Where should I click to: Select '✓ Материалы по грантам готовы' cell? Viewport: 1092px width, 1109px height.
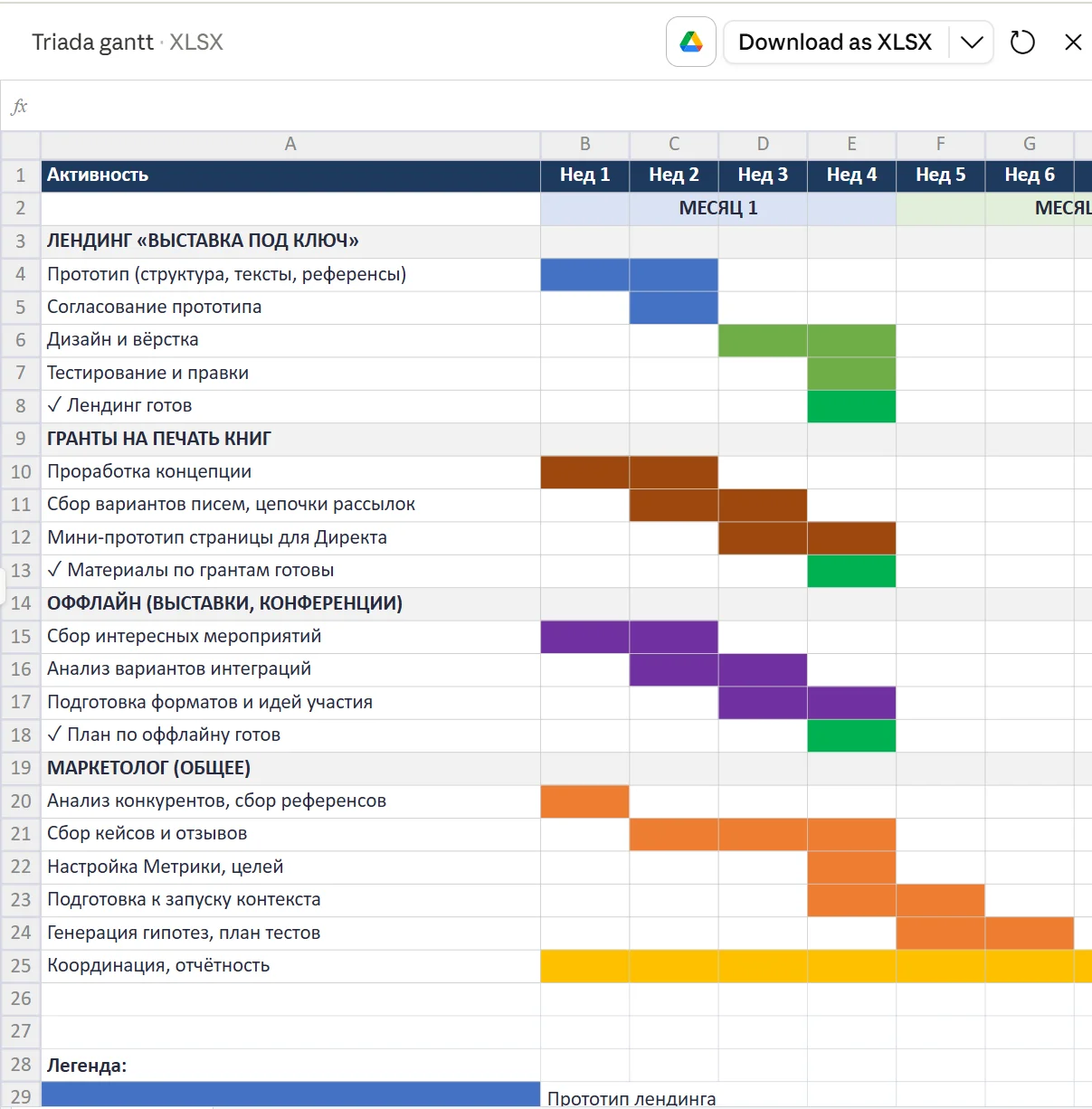pos(290,571)
